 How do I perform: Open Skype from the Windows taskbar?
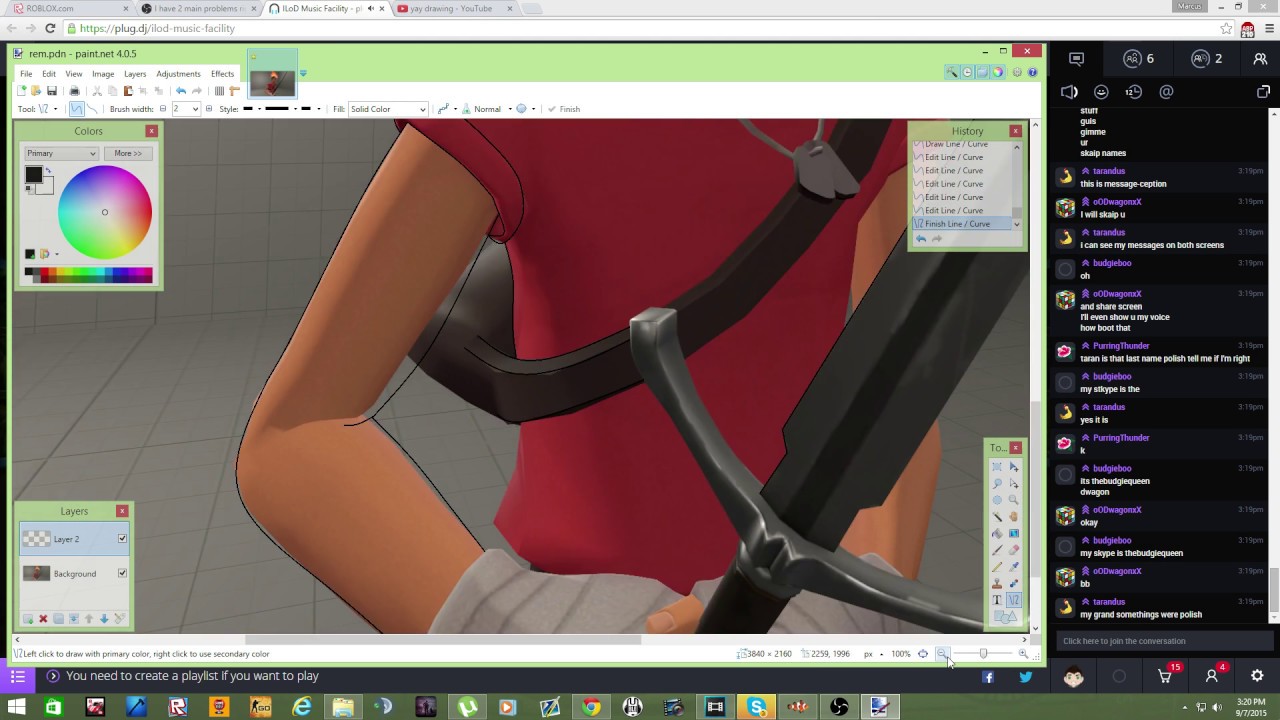[757, 707]
